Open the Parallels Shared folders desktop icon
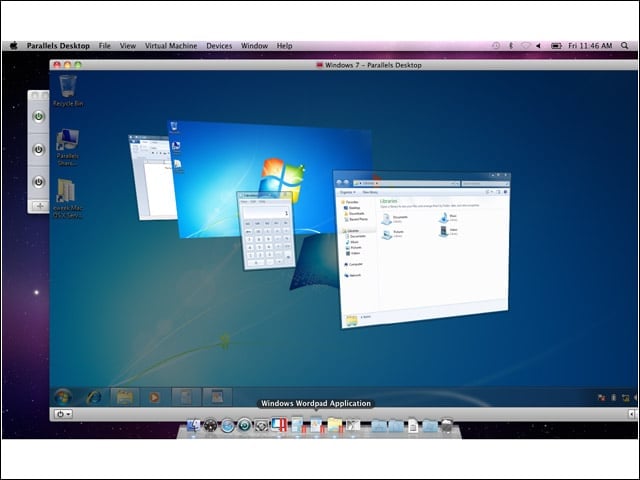 coord(67,147)
